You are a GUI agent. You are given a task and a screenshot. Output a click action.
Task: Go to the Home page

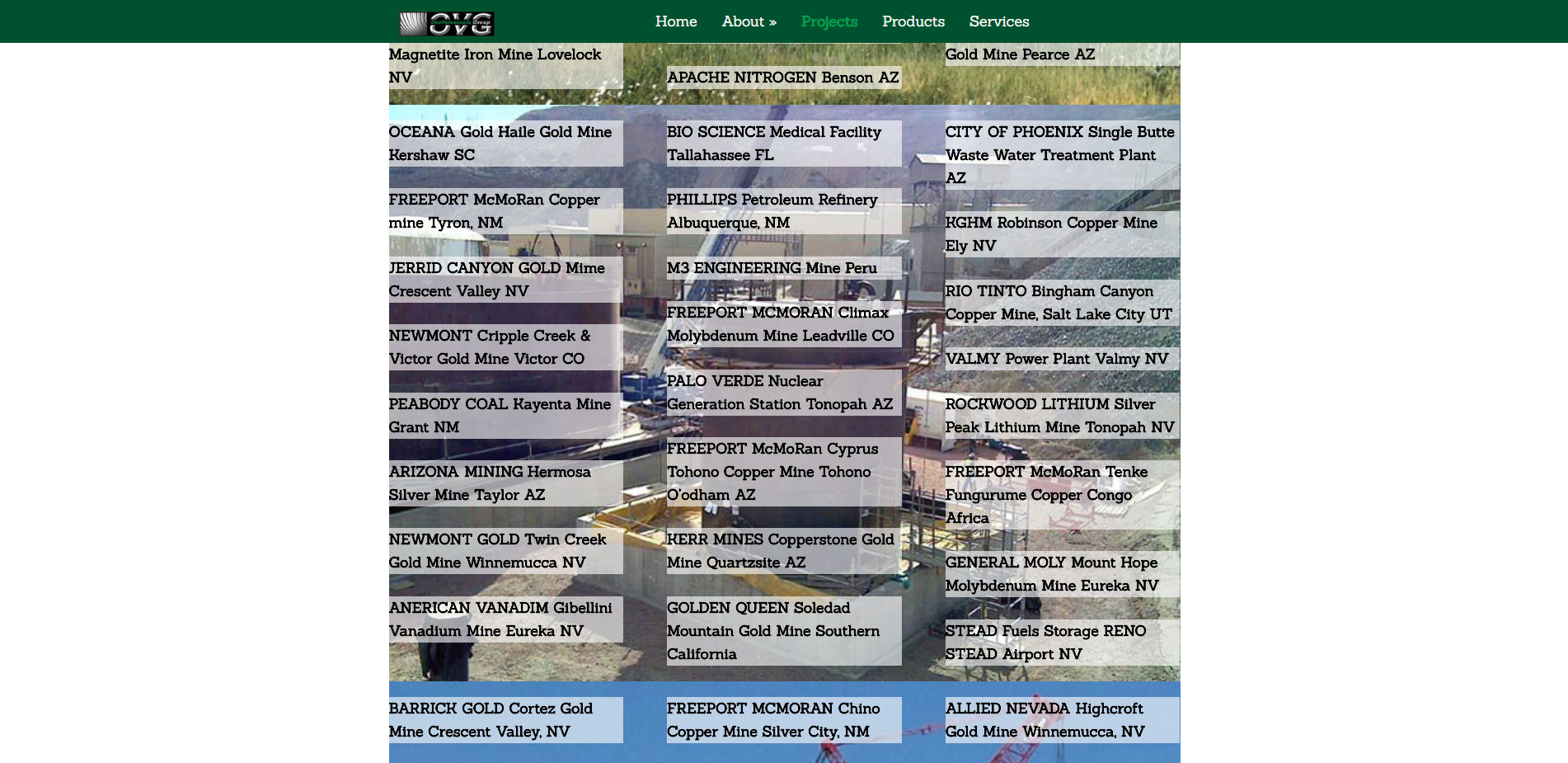click(x=676, y=21)
